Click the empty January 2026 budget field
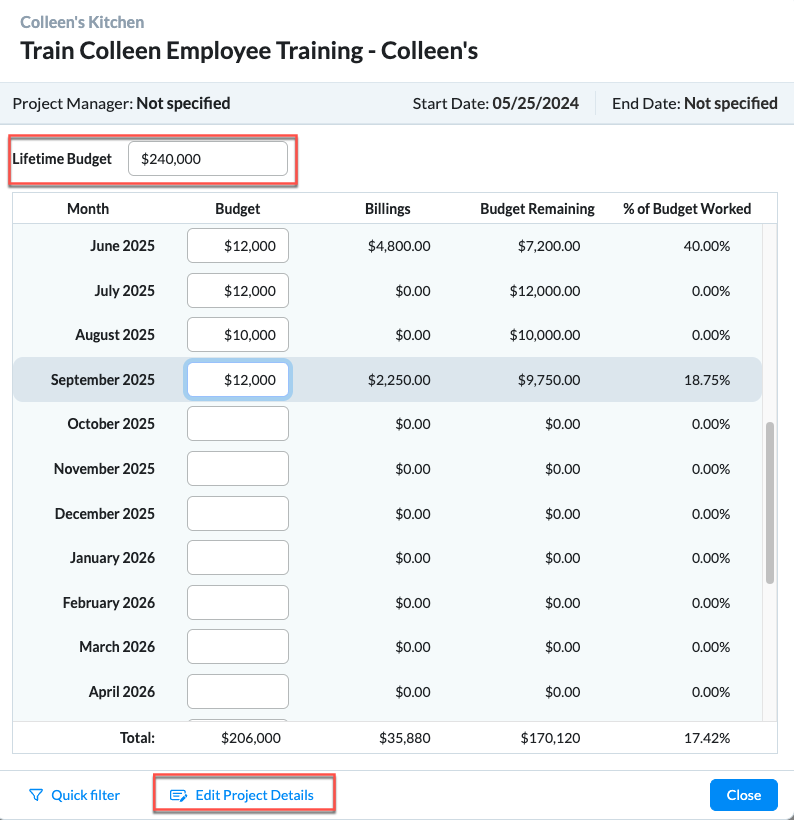This screenshot has height=820, width=794. point(238,557)
